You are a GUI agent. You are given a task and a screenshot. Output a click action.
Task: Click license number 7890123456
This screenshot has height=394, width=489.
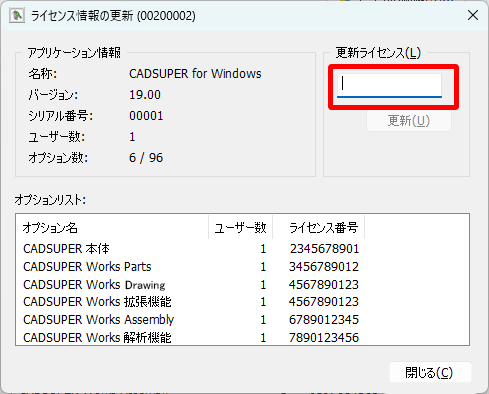click(x=324, y=337)
